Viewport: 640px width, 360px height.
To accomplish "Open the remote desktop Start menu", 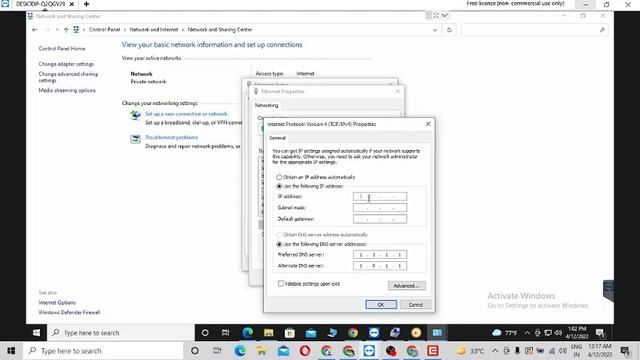I will (x=36, y=333).
